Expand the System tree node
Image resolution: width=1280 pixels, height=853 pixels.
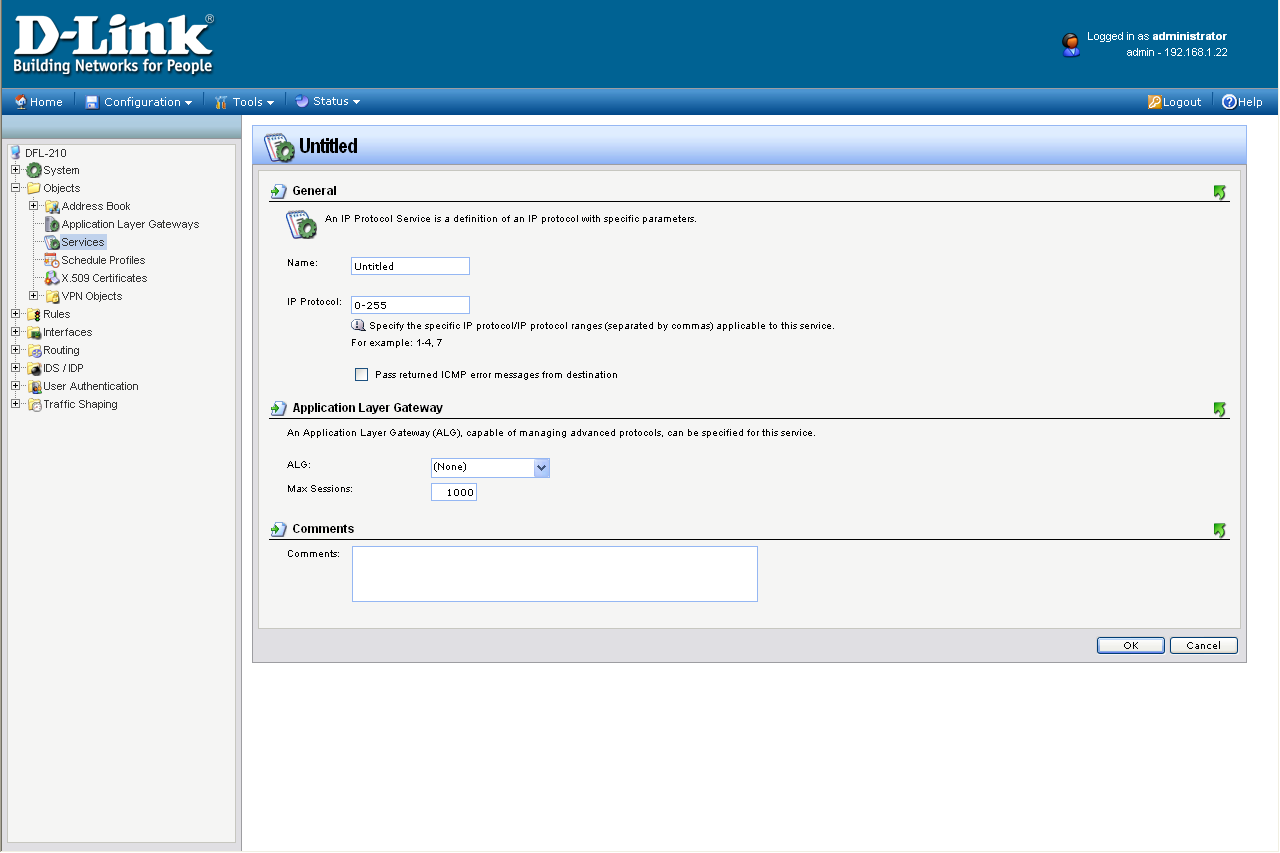pos(16,170)
